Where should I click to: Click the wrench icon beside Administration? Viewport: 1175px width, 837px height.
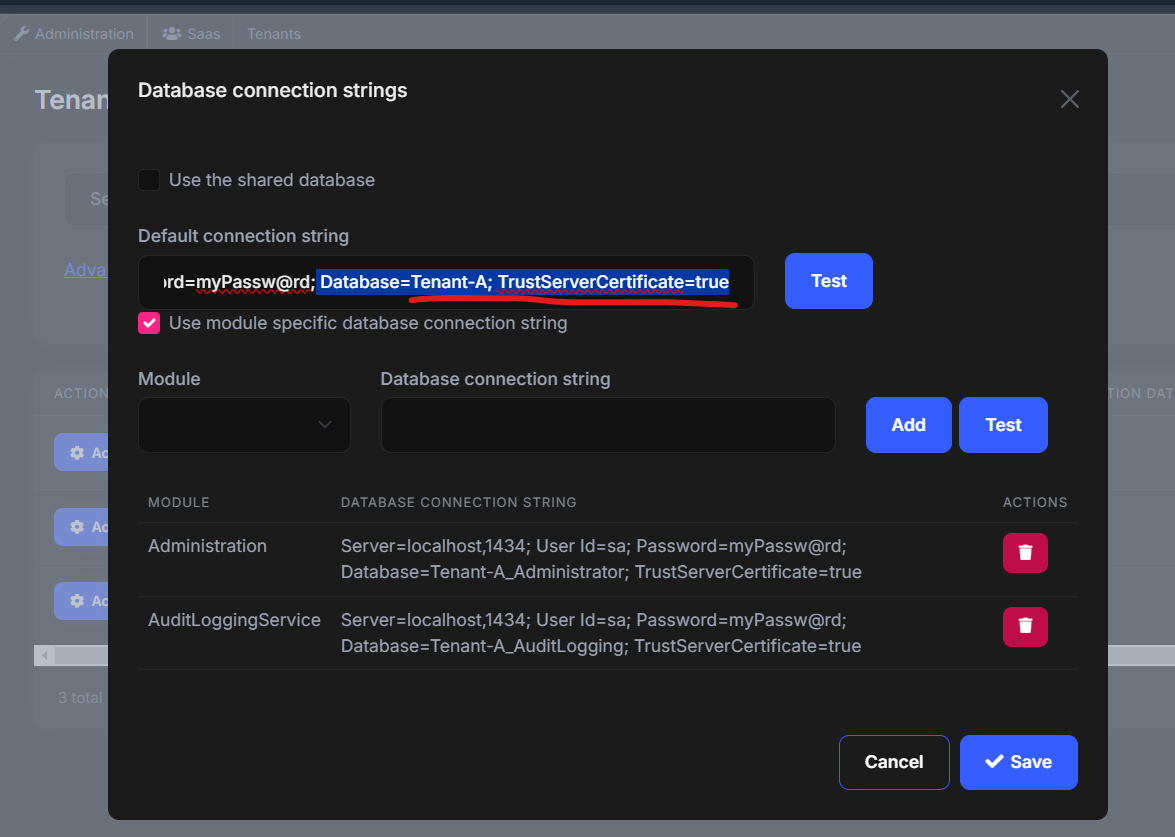[x=21, y=34]
